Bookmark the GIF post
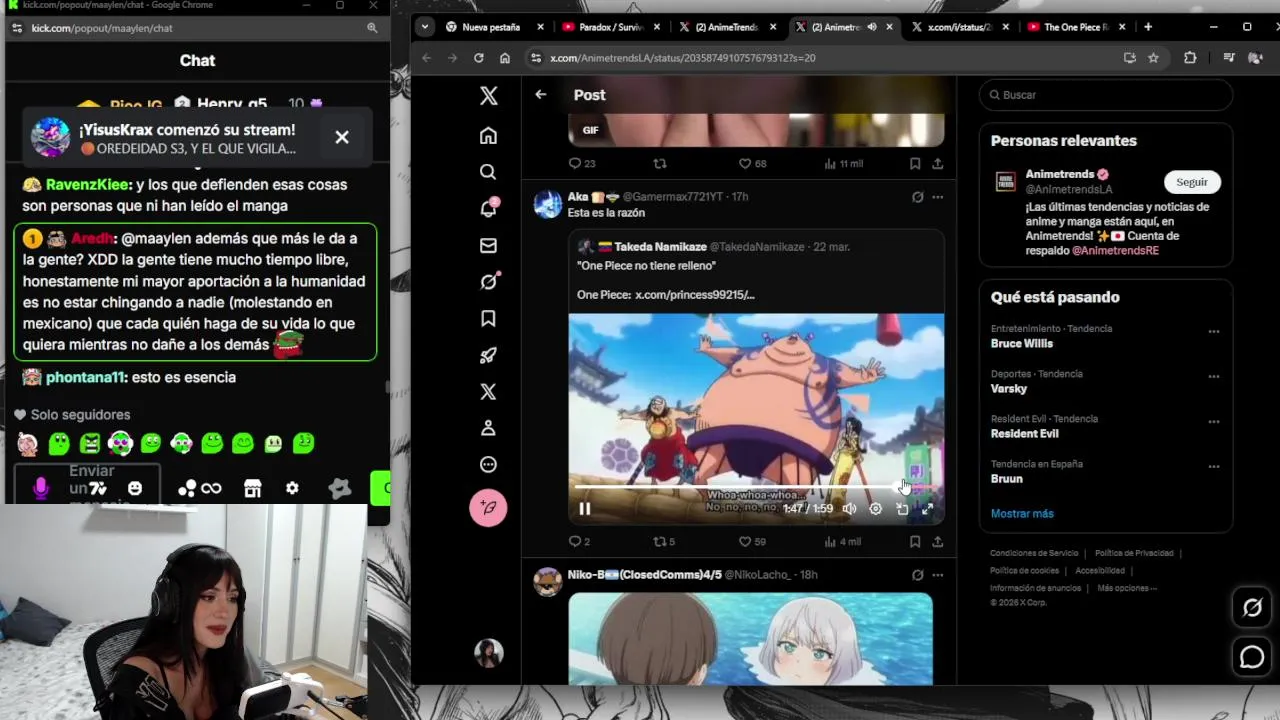 coord(915,163)
